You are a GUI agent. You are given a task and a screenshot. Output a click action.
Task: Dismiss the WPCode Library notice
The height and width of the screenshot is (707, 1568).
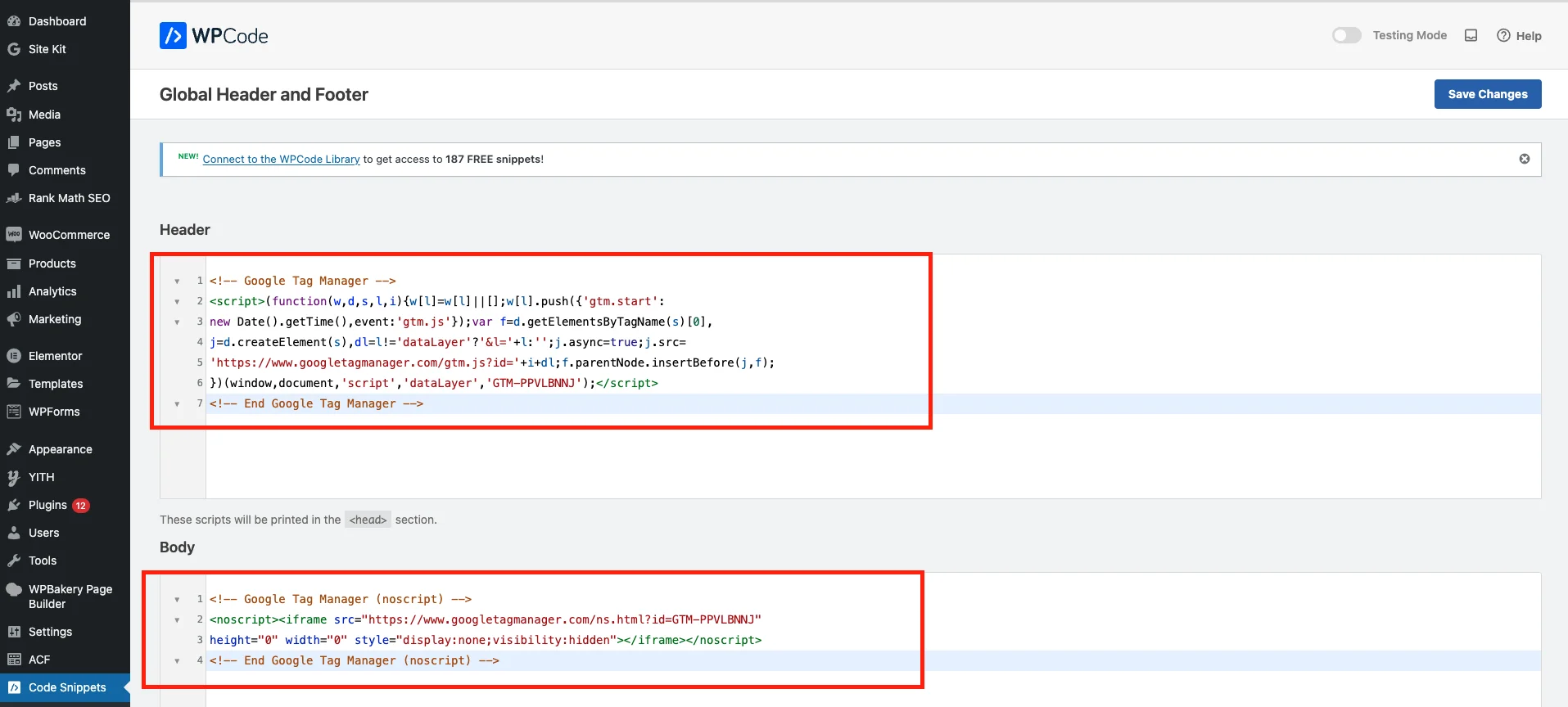(1525, 159)
